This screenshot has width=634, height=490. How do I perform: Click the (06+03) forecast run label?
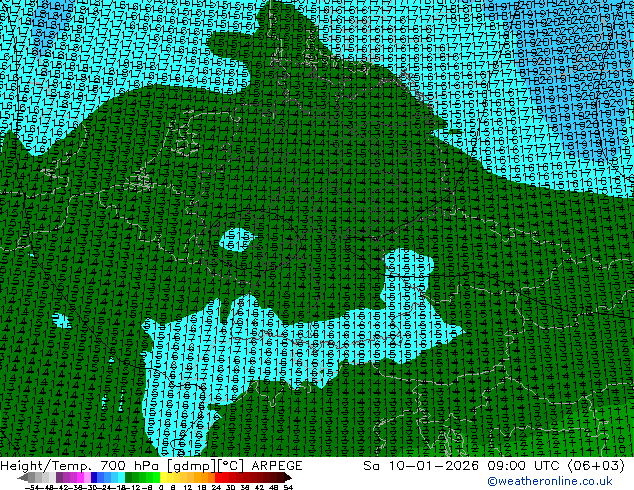[596, 466]
